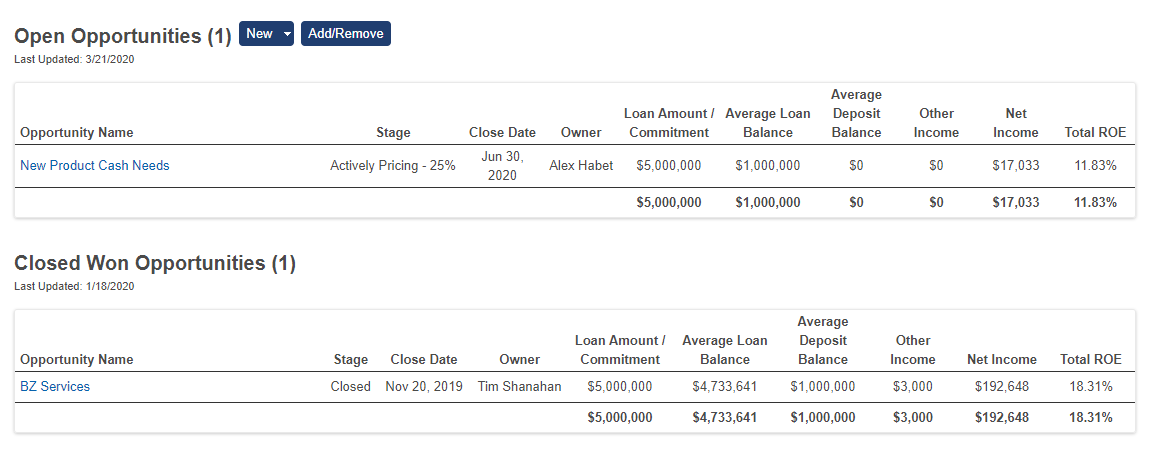This screenshot has width=1152, height=451.
Task: Click Net Income header in Open Opportunities table
Action: (1016, 123)
